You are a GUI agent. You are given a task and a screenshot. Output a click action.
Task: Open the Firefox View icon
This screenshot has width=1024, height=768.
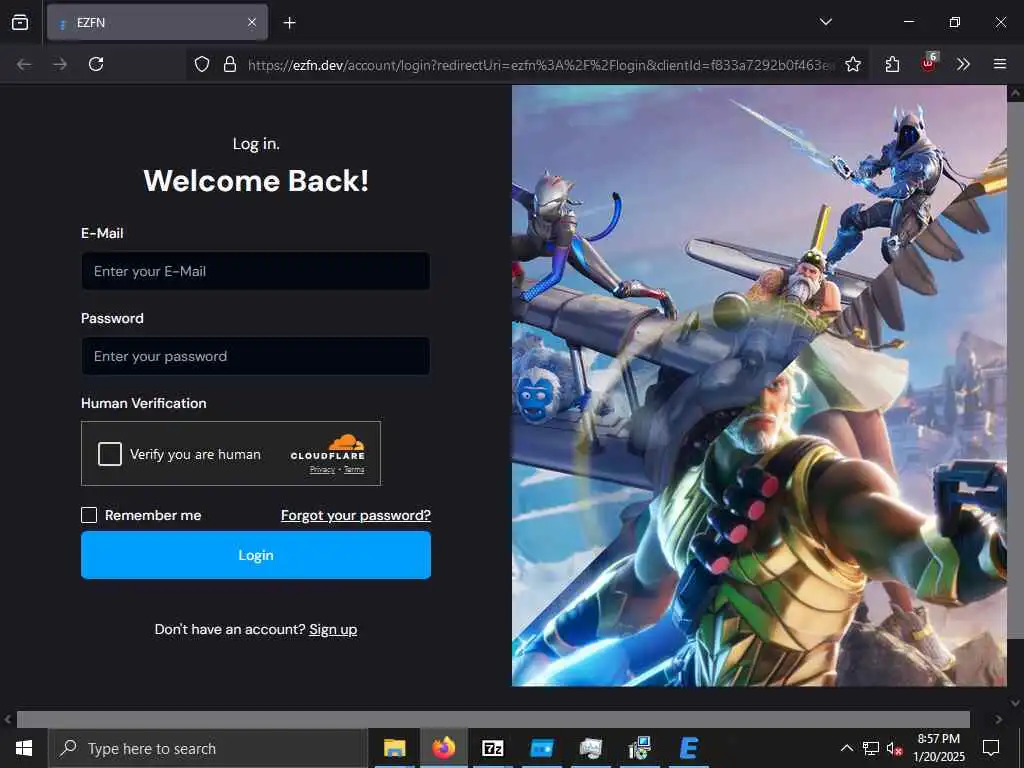point(20,23)
